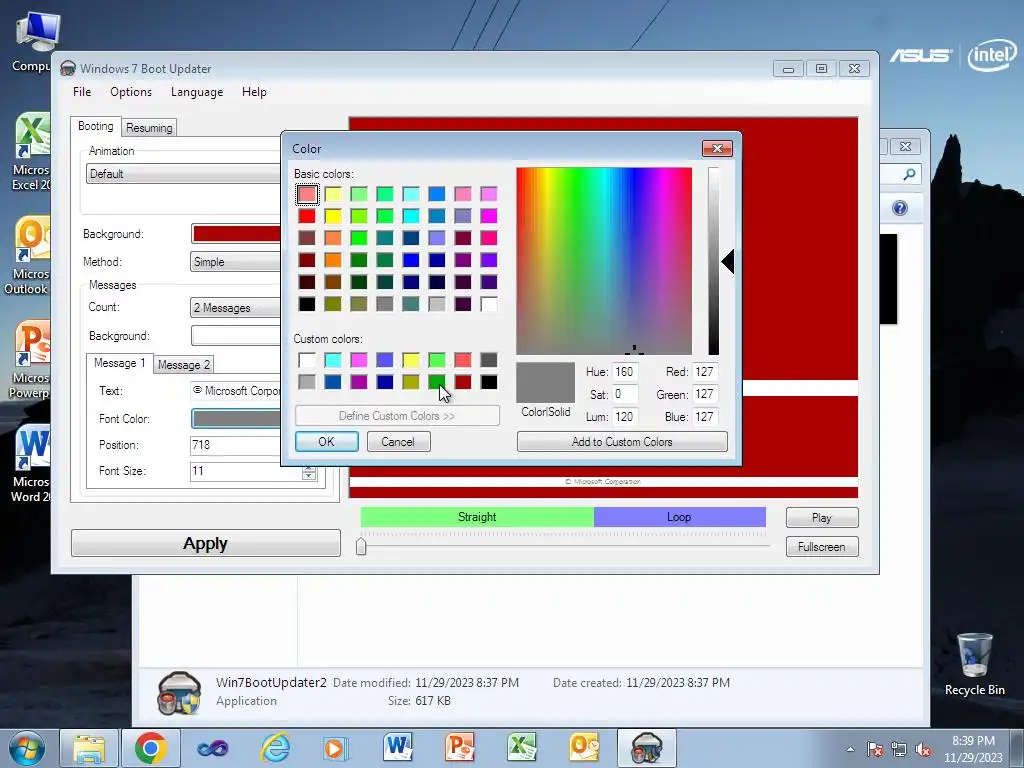Screen dimensions: 1024x768
Task: Close the Color dialog
Action: click(717, 148)
